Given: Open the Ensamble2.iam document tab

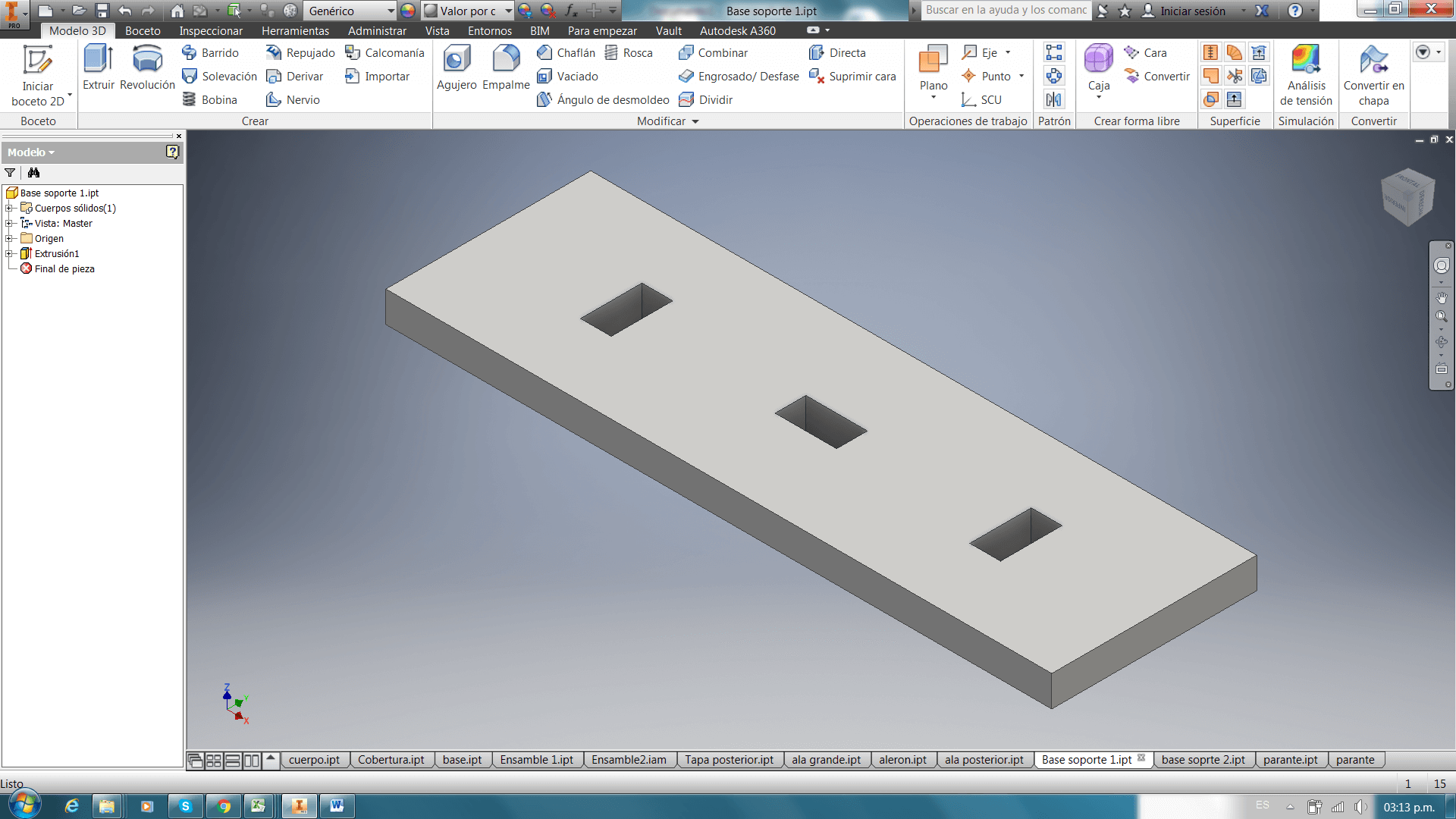Looking at the screenshot, I should pyautogui.click(x=629, y=760).
